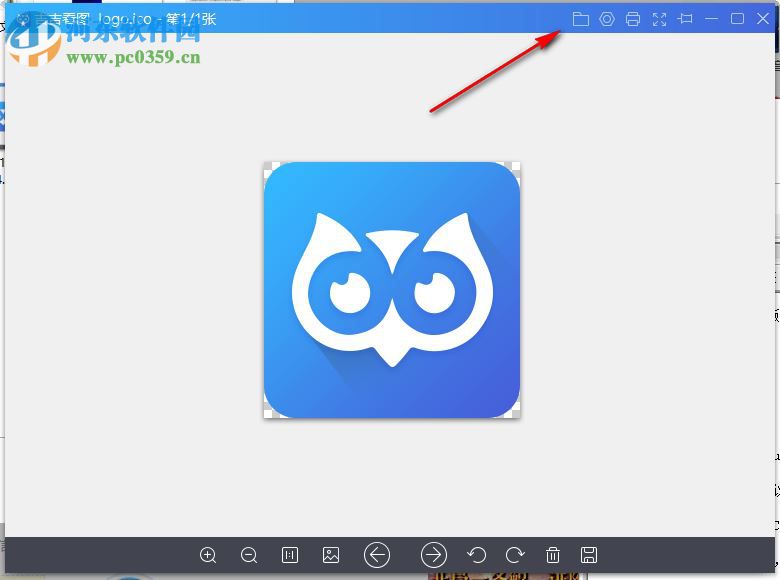This screenshot has height=580, width=780.
Task: Zoom in with the magnifier plus icon
Action: [x=208, y=555]
